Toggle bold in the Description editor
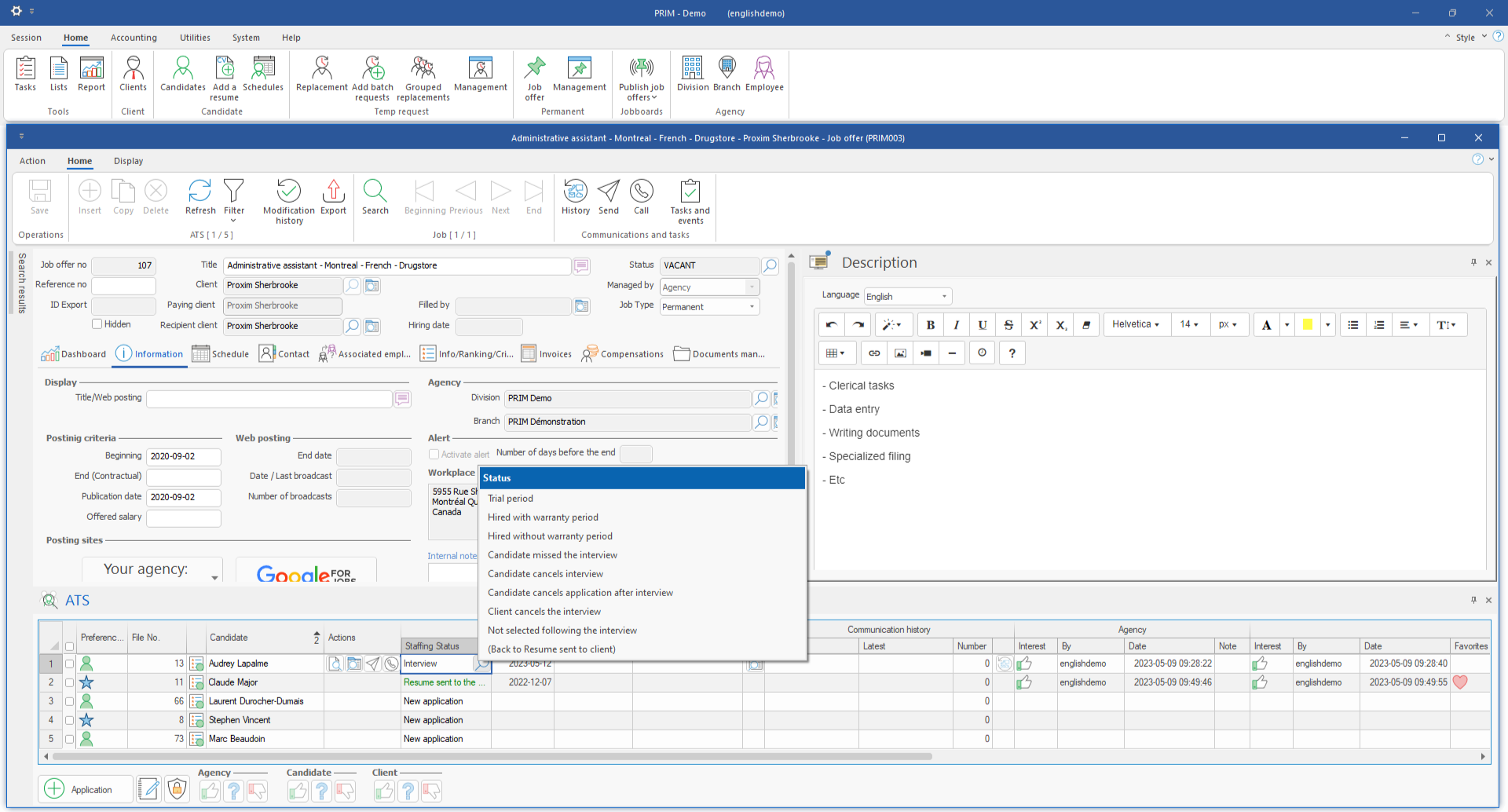Viewport: 1508px width, 812px height. coord(930,324)
